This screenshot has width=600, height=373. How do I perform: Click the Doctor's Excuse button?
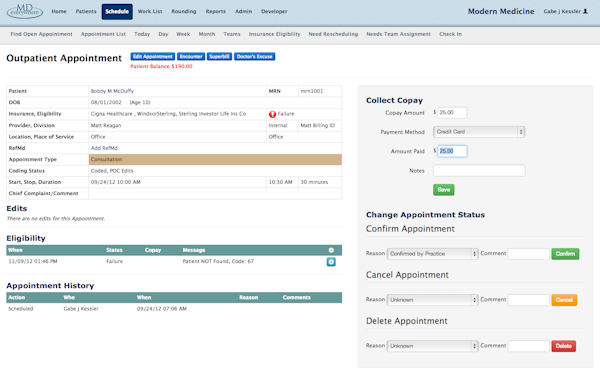(x=254, y=57)
